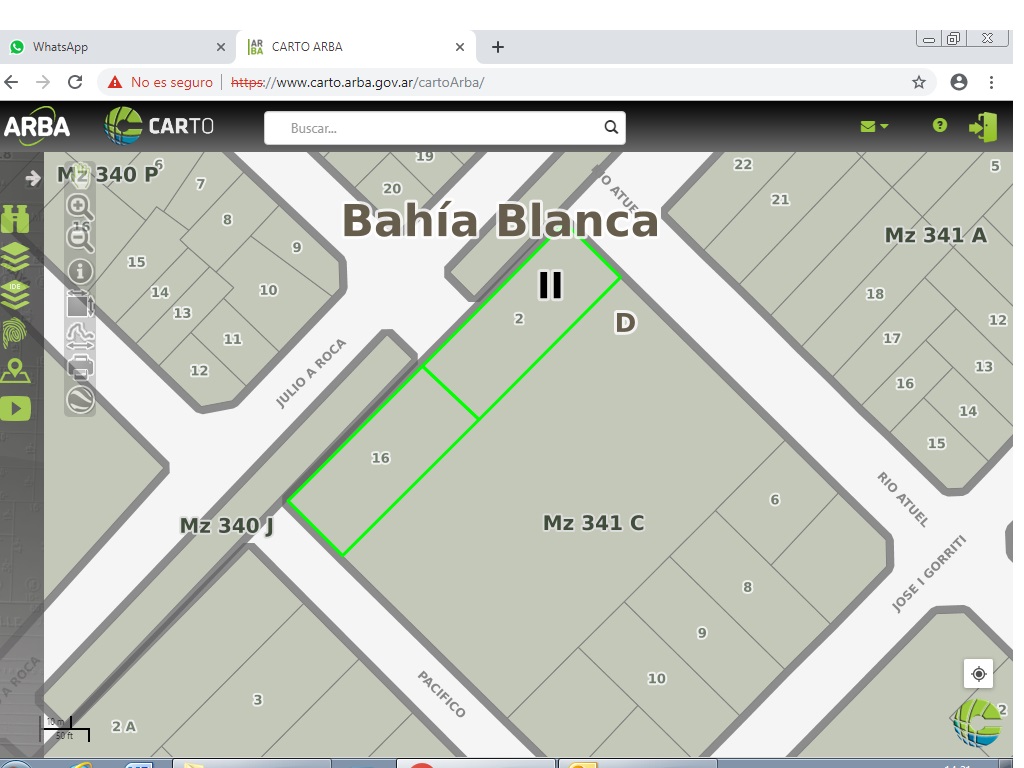Go forward in browser history
This screenshot has width=1024, height=768.
[x=43, y=82]
